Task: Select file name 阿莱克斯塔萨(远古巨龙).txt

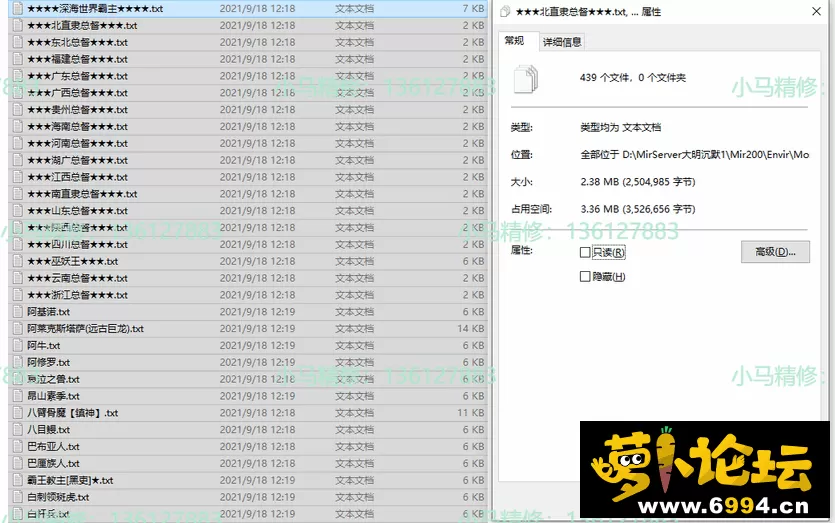Action: coord(86,329)
